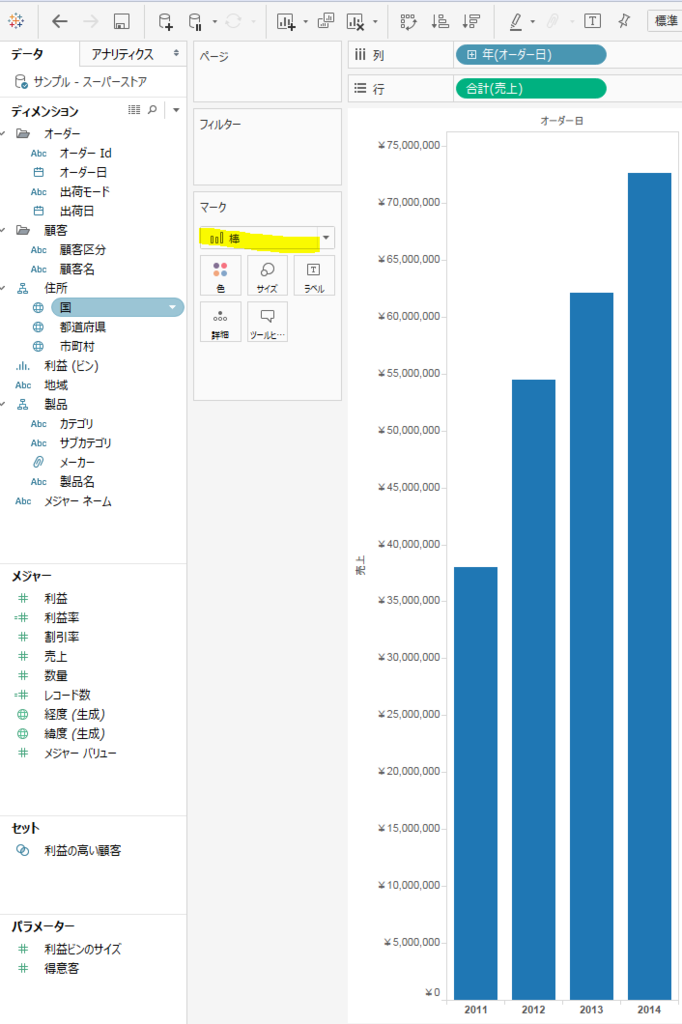Select the 地域 field
Viewport: 682px width, 1024px height.
click(56, 385)
